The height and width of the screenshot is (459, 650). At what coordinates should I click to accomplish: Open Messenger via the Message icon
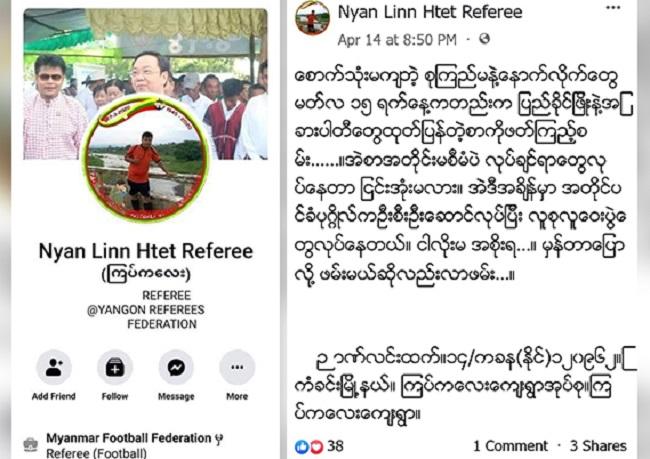176,367
